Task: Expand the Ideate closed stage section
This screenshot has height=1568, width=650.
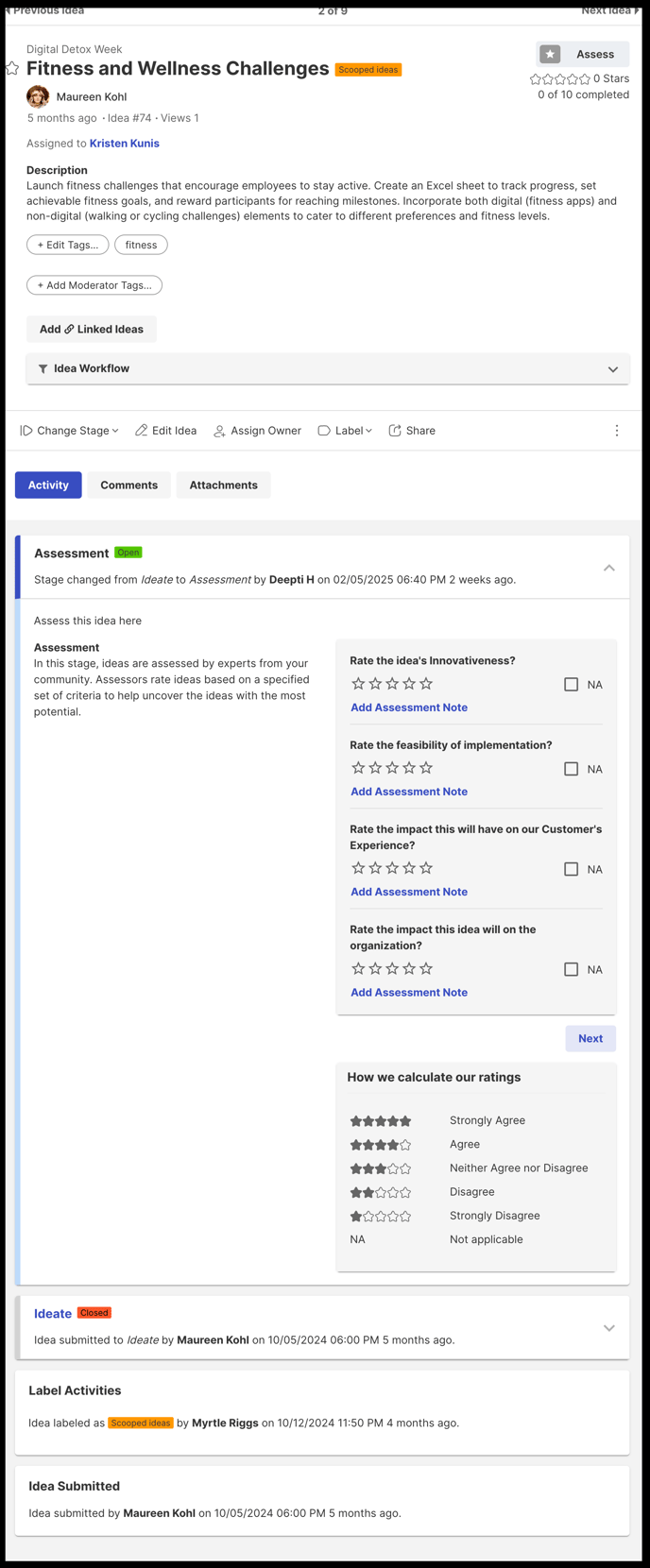Action: 609,1328
